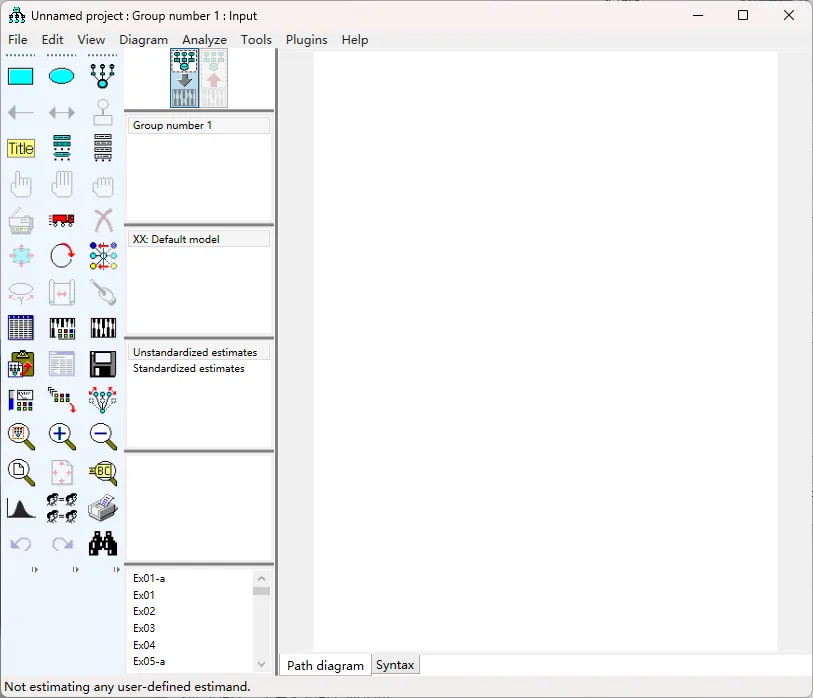Screen dimensions: 813x698
Task: Open Multiple-group analysis faces icon
Action: [62, 508]
